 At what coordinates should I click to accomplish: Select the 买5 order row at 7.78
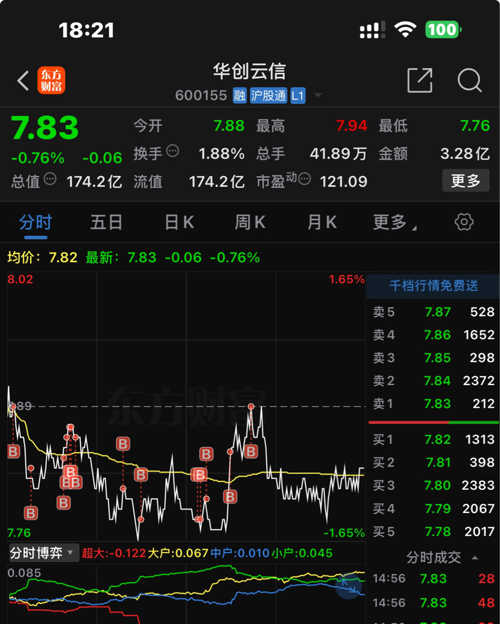coord(433,532)
